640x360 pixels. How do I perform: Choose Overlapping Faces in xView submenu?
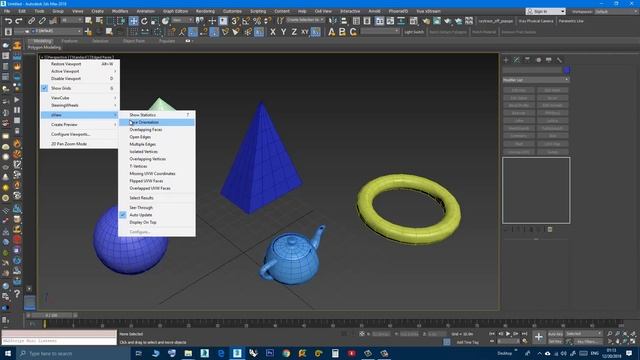click(x=157, y=129)
